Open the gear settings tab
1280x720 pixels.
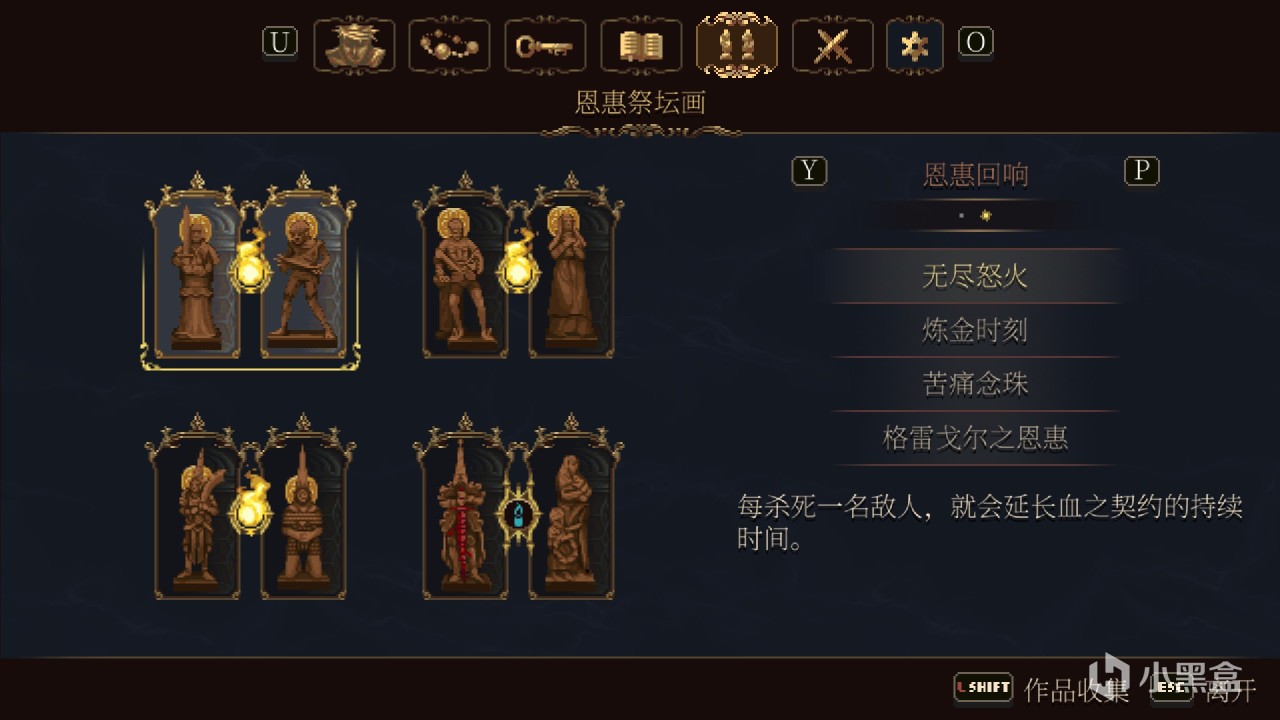(914, 46)
